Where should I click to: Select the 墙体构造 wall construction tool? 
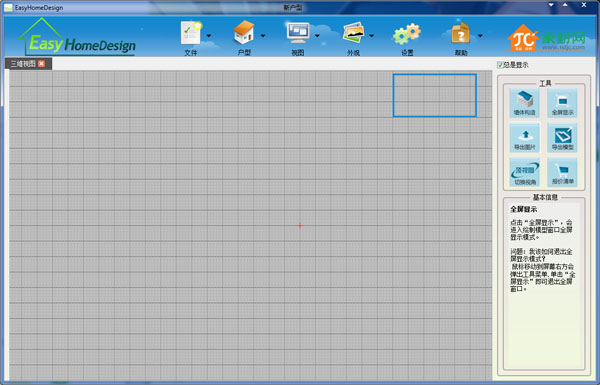(524, 103)
